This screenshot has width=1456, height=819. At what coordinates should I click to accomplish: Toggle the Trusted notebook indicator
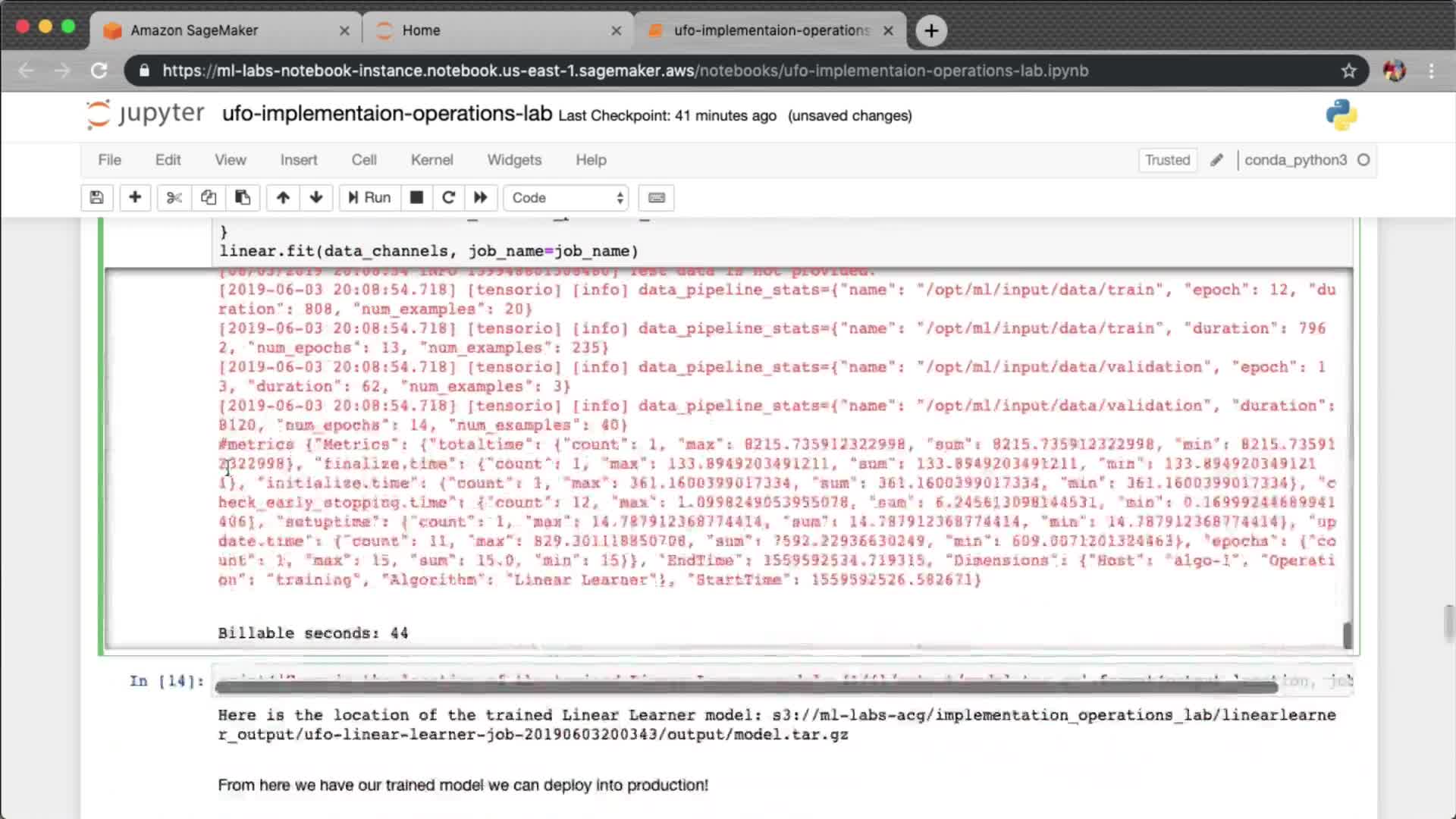tap(1167, 160)
